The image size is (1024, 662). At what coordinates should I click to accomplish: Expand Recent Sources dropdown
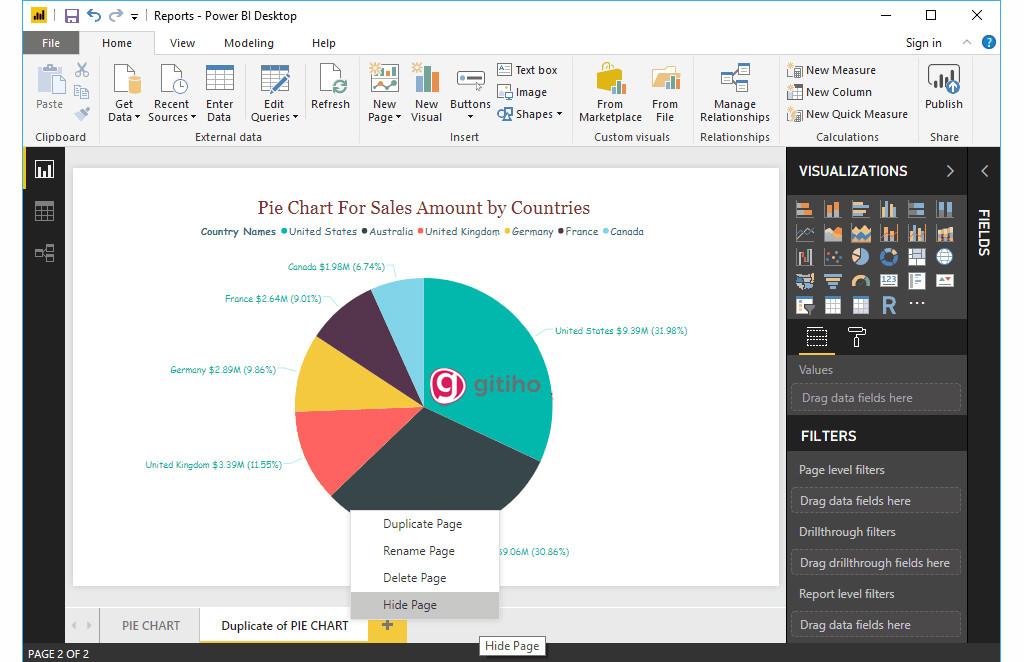(x=172, y=93)
